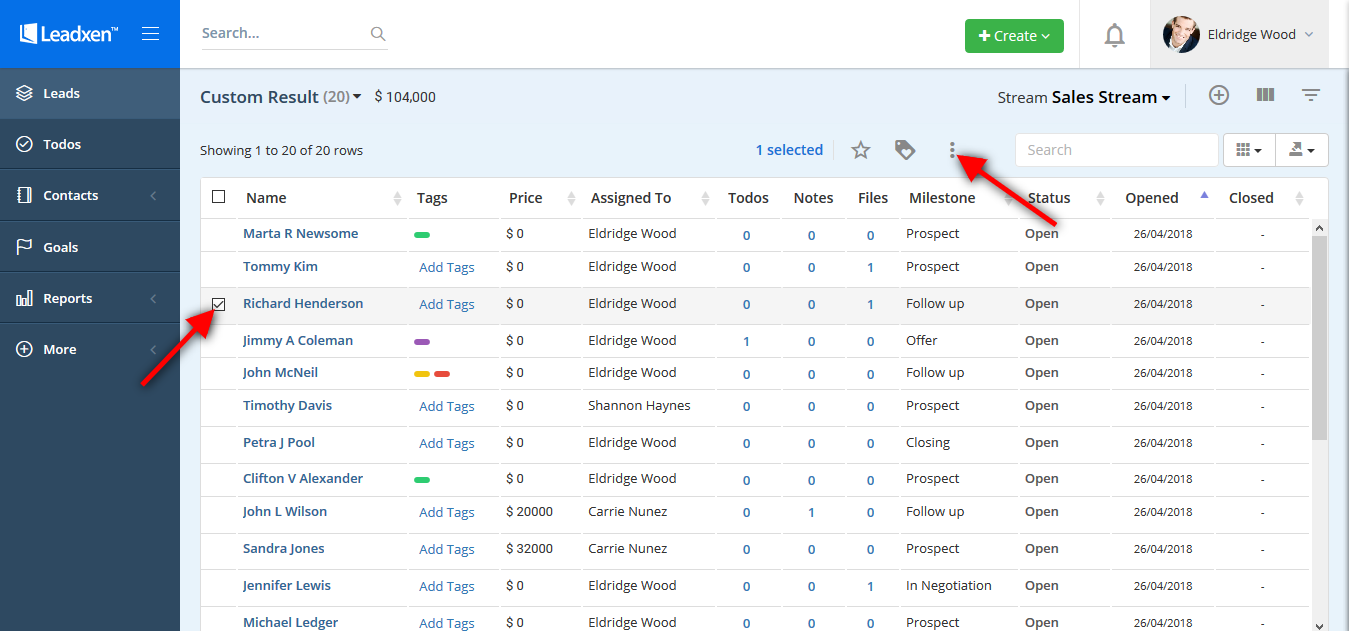The image size is (1349, 631).
Task: Open Jimmy A Coleman todos count 1
Action: point(746,342)
